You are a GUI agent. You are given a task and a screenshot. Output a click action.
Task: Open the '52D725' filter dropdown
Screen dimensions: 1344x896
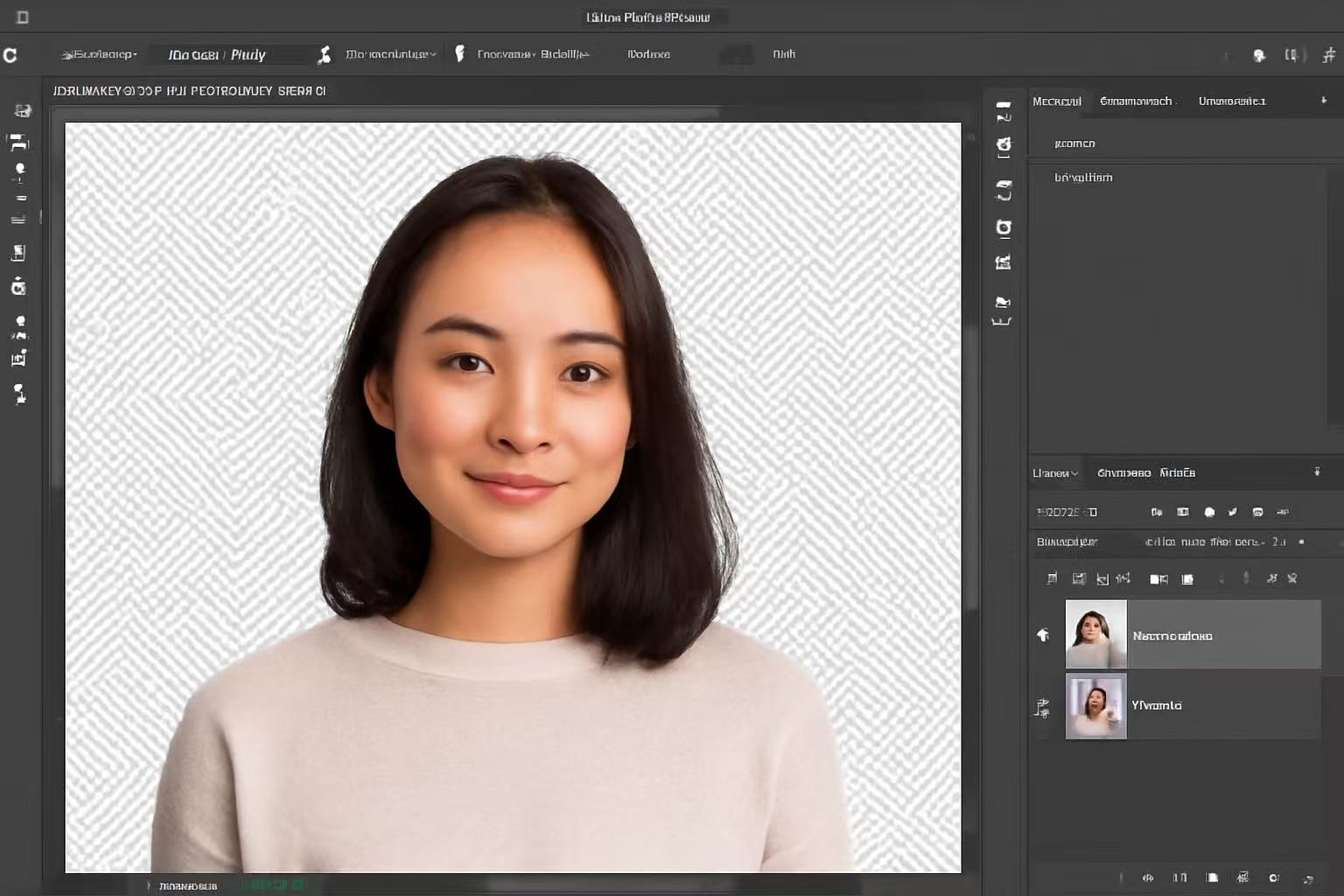[x=1067, y=512]
